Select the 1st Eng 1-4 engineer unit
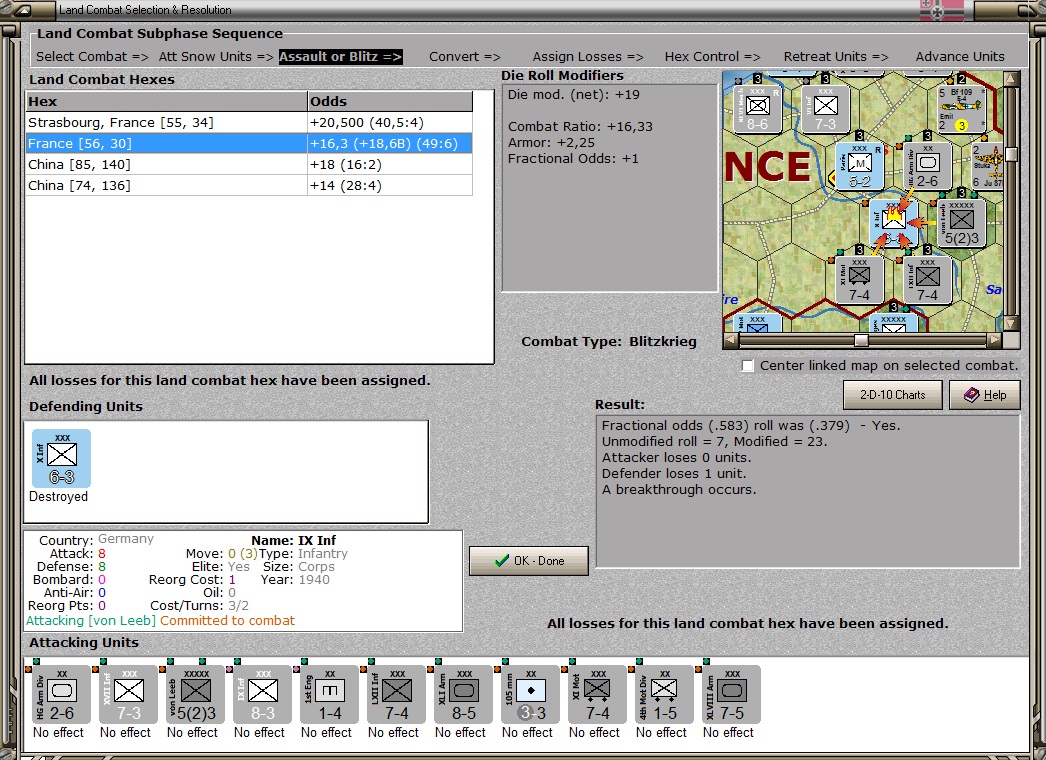 (x=330, y=694)
